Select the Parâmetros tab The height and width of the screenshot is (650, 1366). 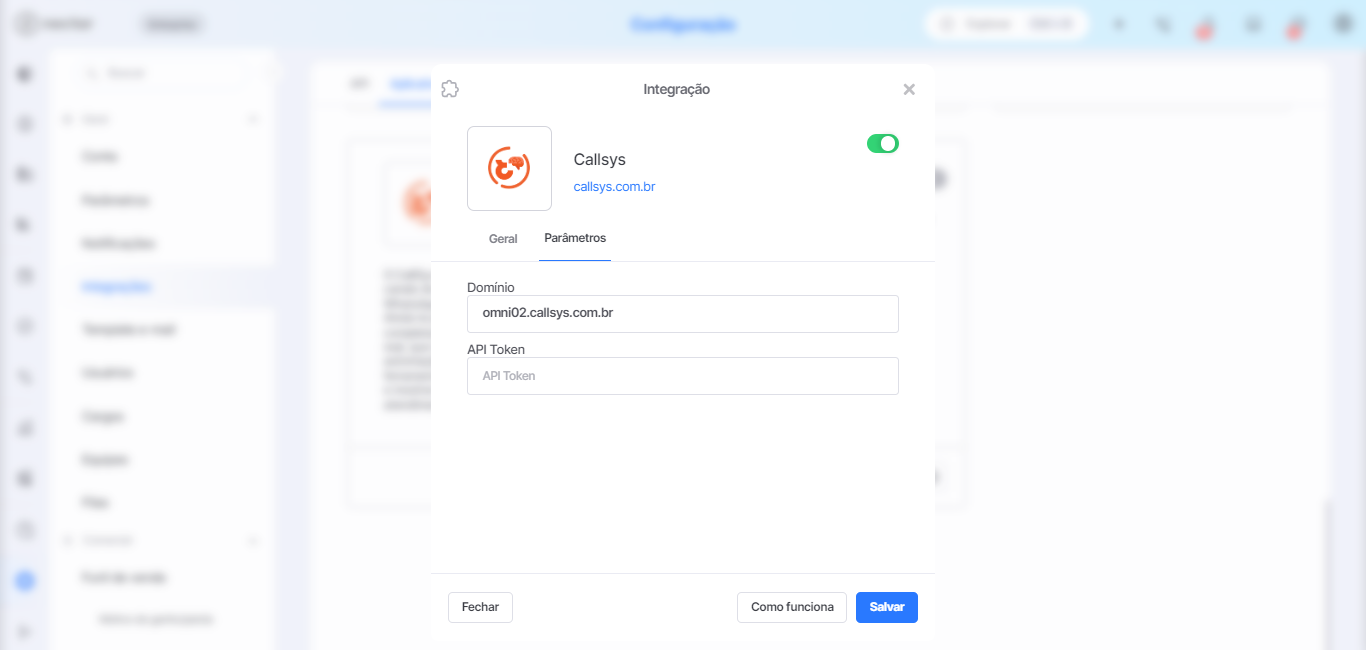click(575, 238)
